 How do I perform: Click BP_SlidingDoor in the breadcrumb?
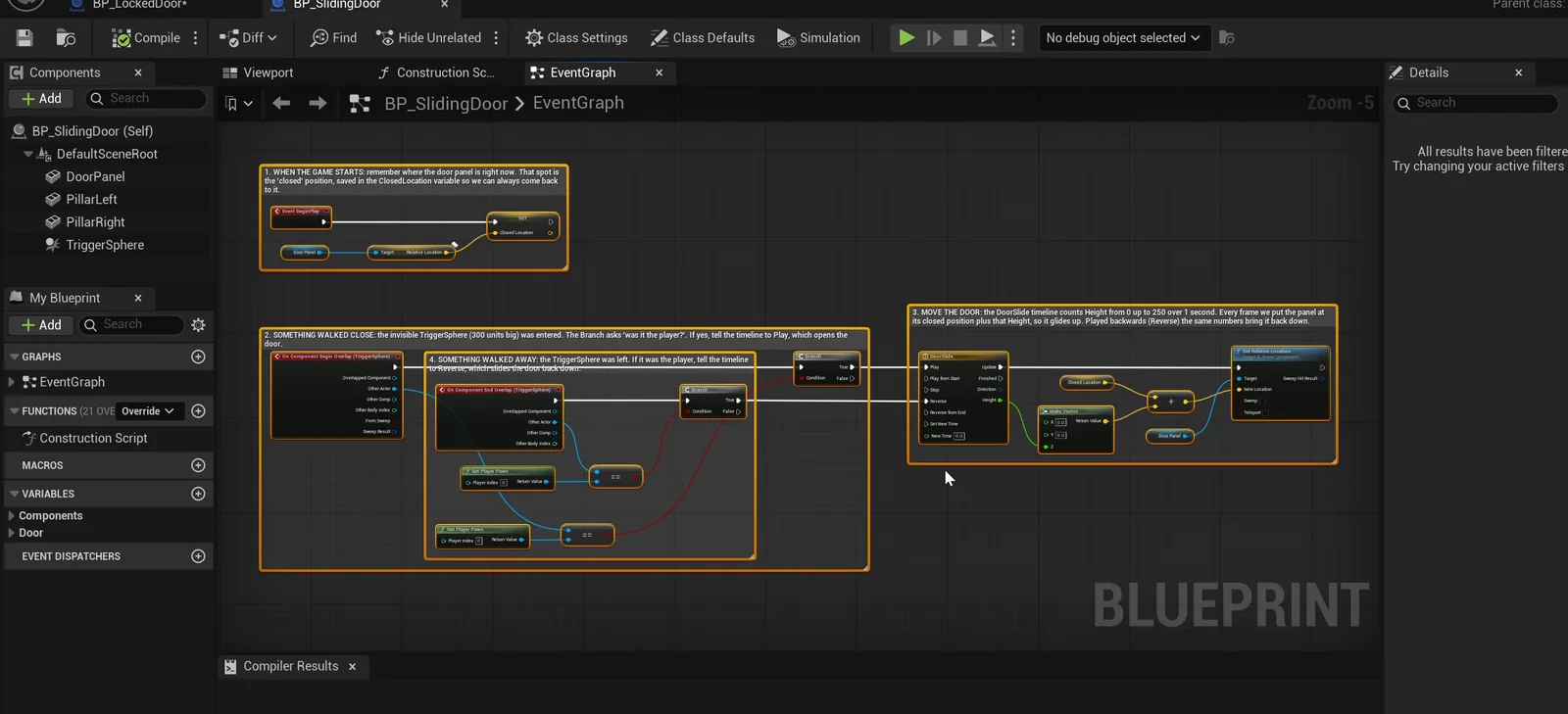click(x=446, y=103)
